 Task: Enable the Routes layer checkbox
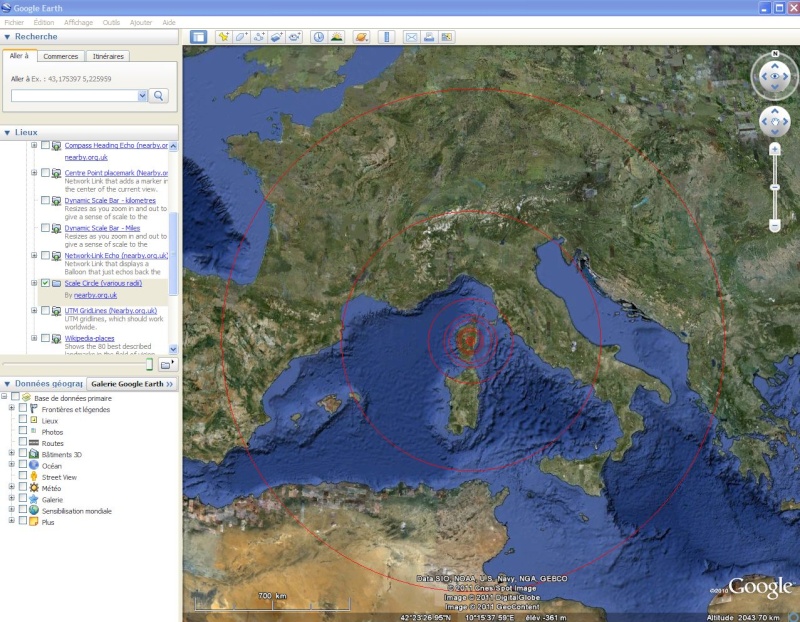click(22, 442)
